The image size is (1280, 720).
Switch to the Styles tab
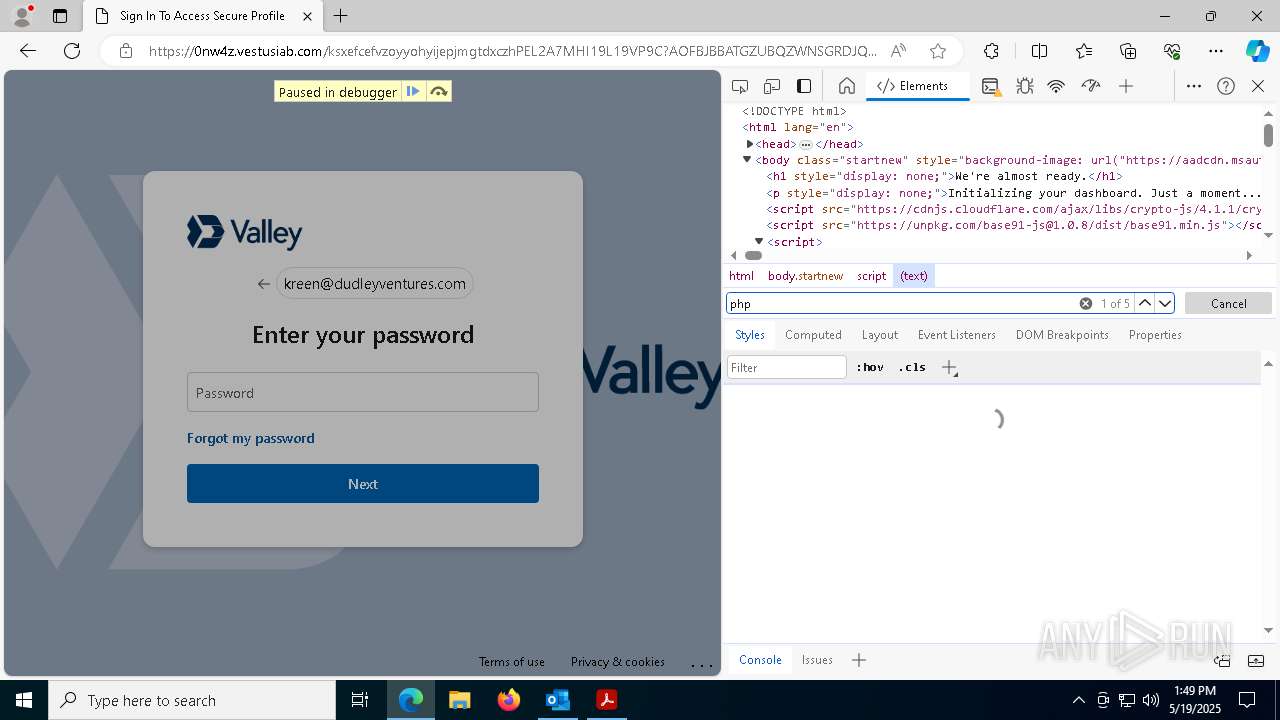tap(750, 335)
